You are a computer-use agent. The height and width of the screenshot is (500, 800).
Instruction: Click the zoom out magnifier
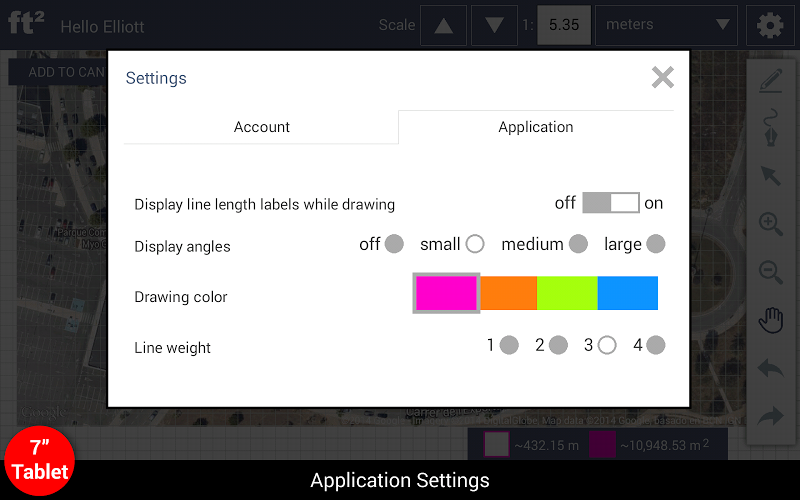tap(770, 272)
